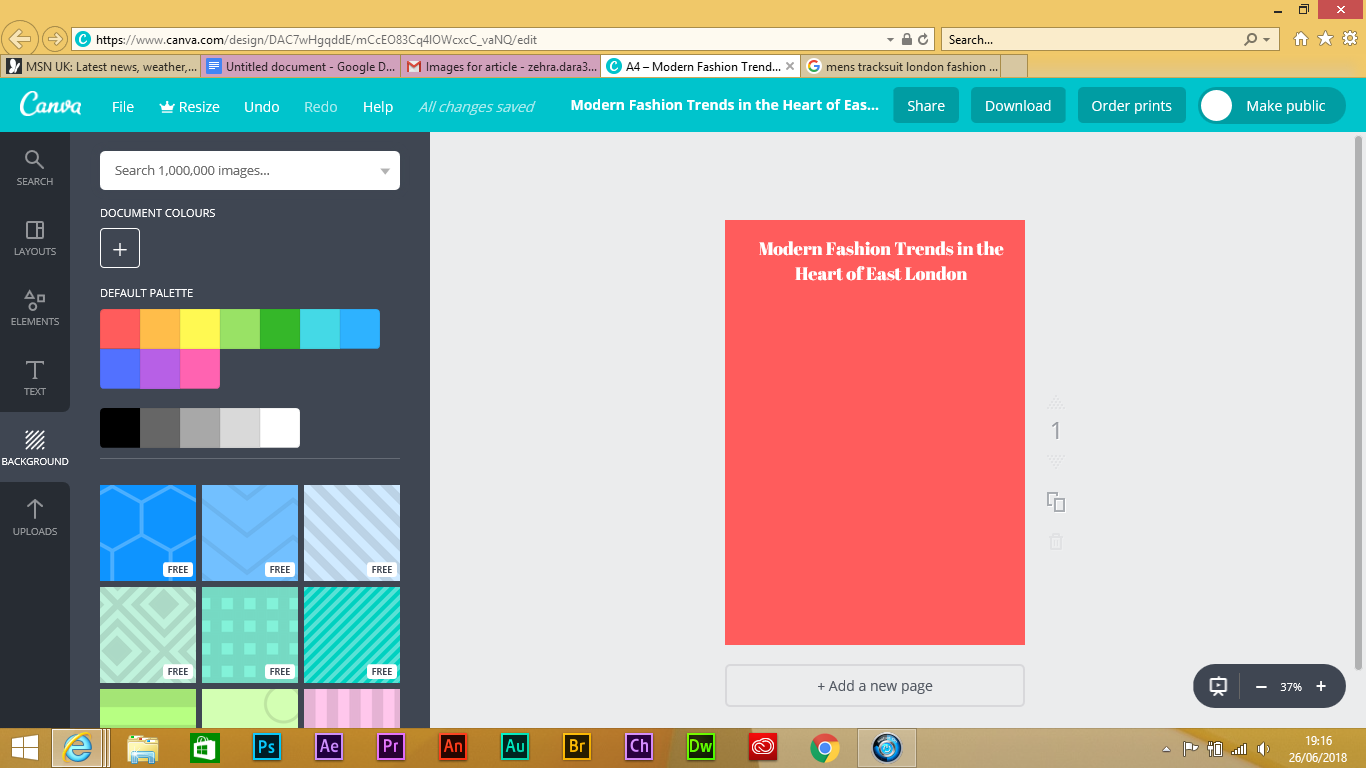Close the A4 Modern Fashion tab

pos(790,67)
